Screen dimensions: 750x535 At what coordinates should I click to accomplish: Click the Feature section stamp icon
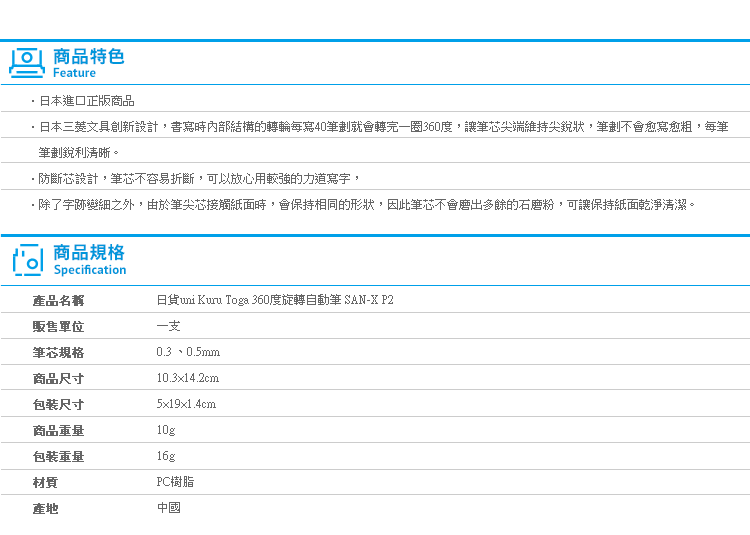27,63
